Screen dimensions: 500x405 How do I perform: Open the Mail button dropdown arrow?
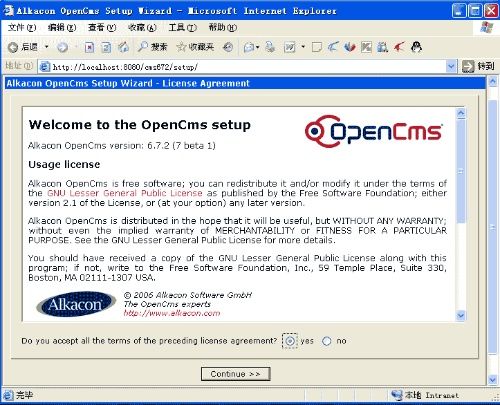[x=258, y=47]
